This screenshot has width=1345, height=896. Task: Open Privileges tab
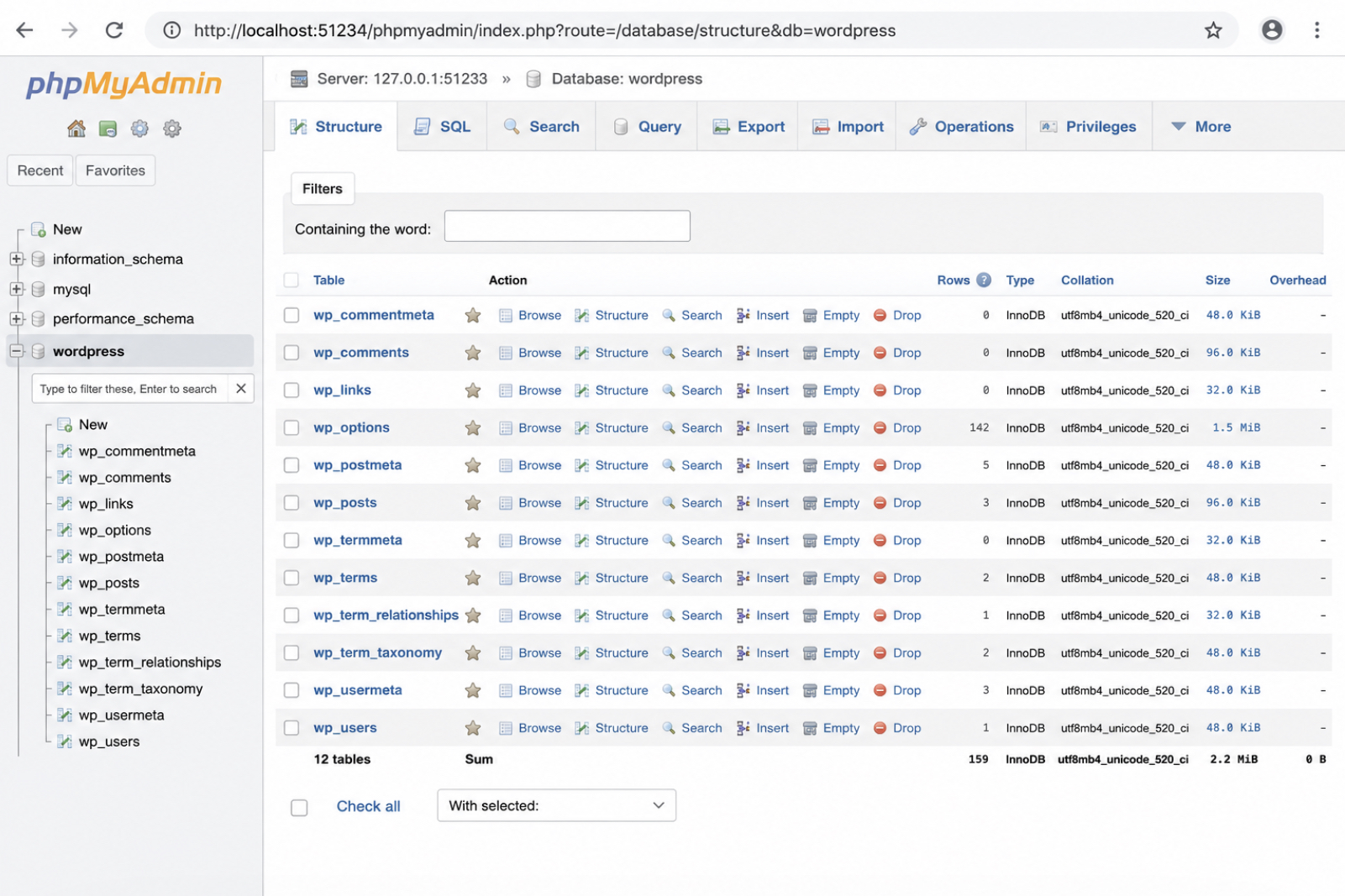tap(1089, 127)
